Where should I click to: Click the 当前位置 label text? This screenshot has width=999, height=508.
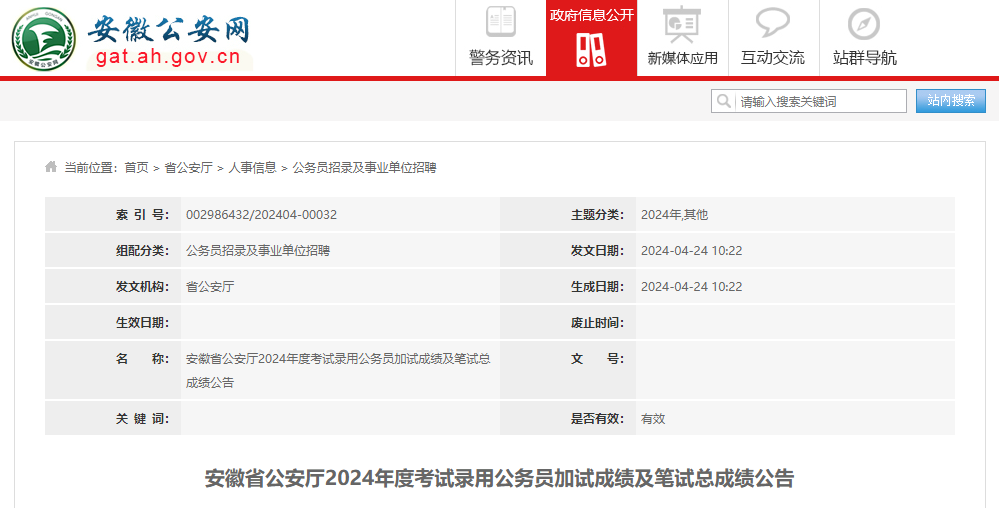[x=90, y=168]
